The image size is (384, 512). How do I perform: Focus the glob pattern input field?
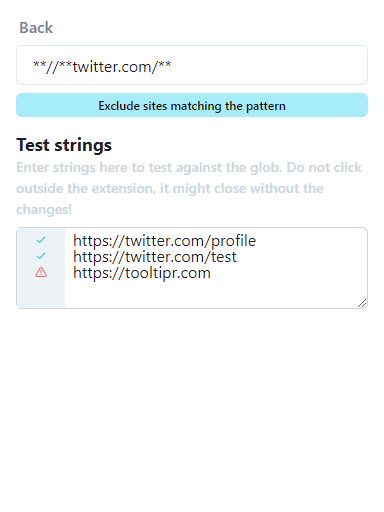(x=192, y=65)
